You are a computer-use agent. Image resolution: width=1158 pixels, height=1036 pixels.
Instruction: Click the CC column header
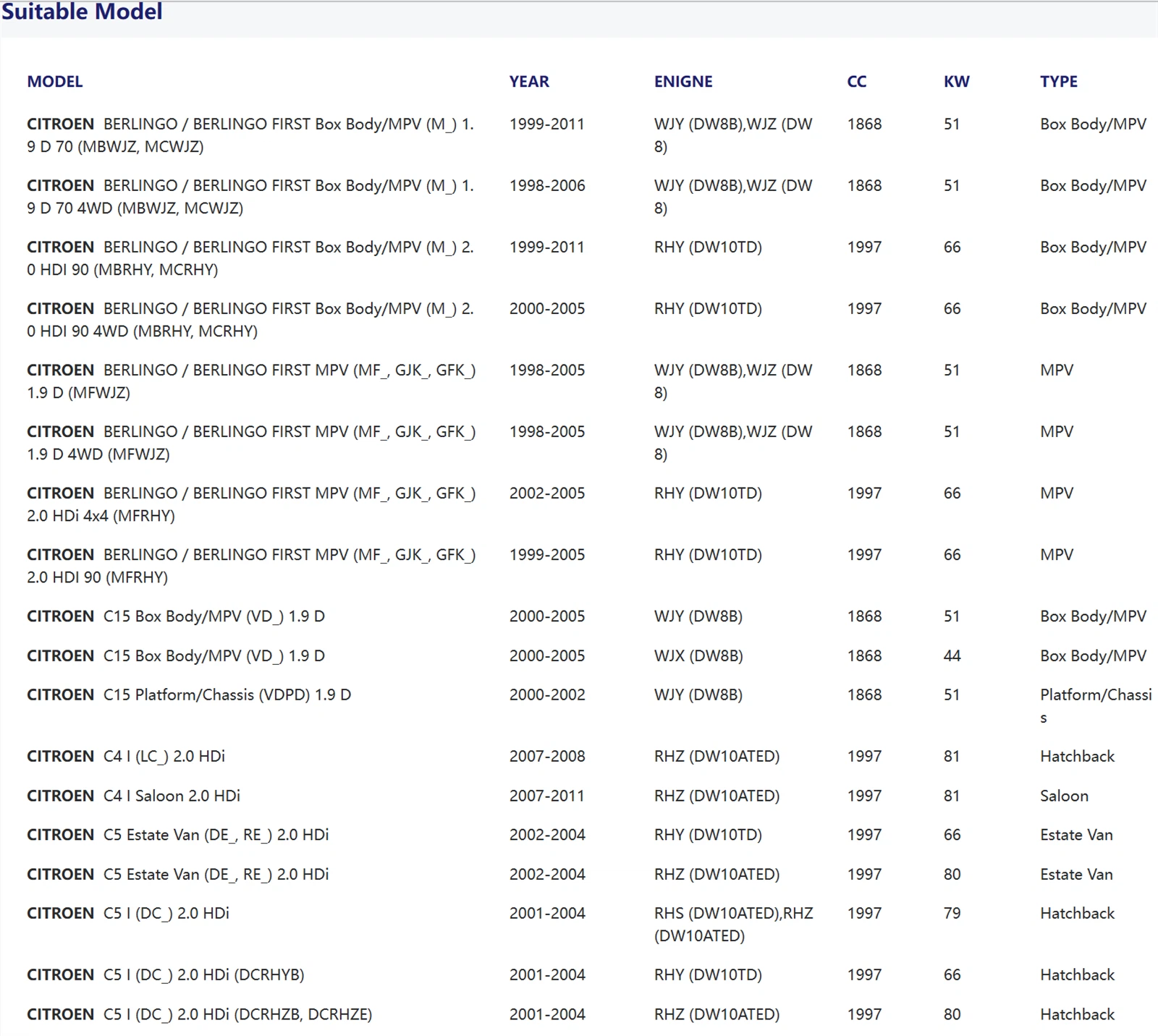(857, 82)
